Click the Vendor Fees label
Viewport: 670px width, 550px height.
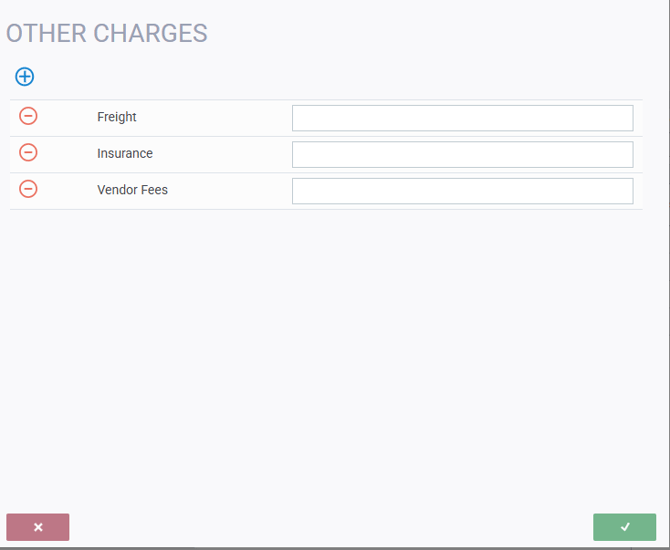point(132,190)
